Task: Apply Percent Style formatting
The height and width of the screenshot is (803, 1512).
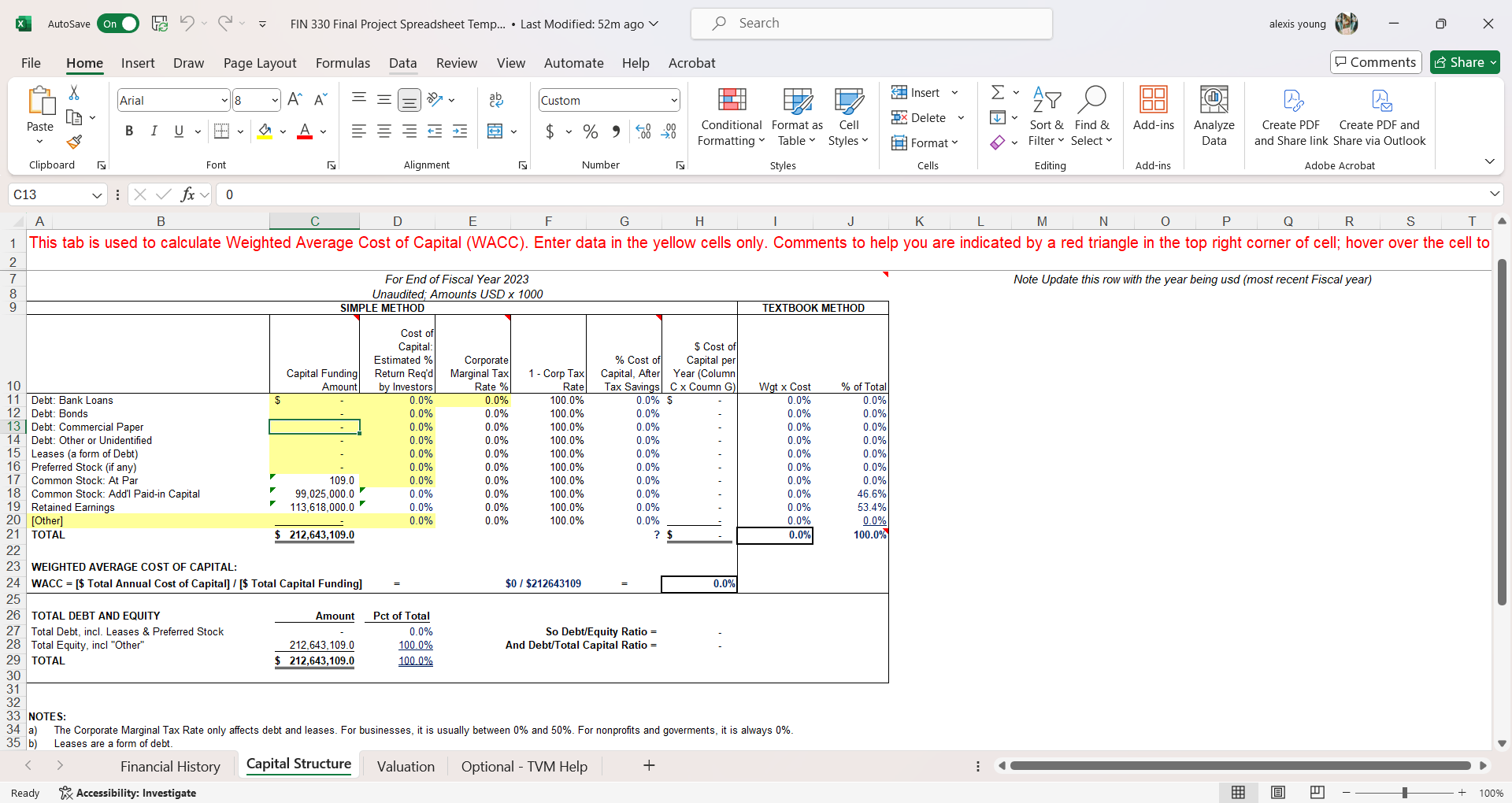Action: coord(591,131)
